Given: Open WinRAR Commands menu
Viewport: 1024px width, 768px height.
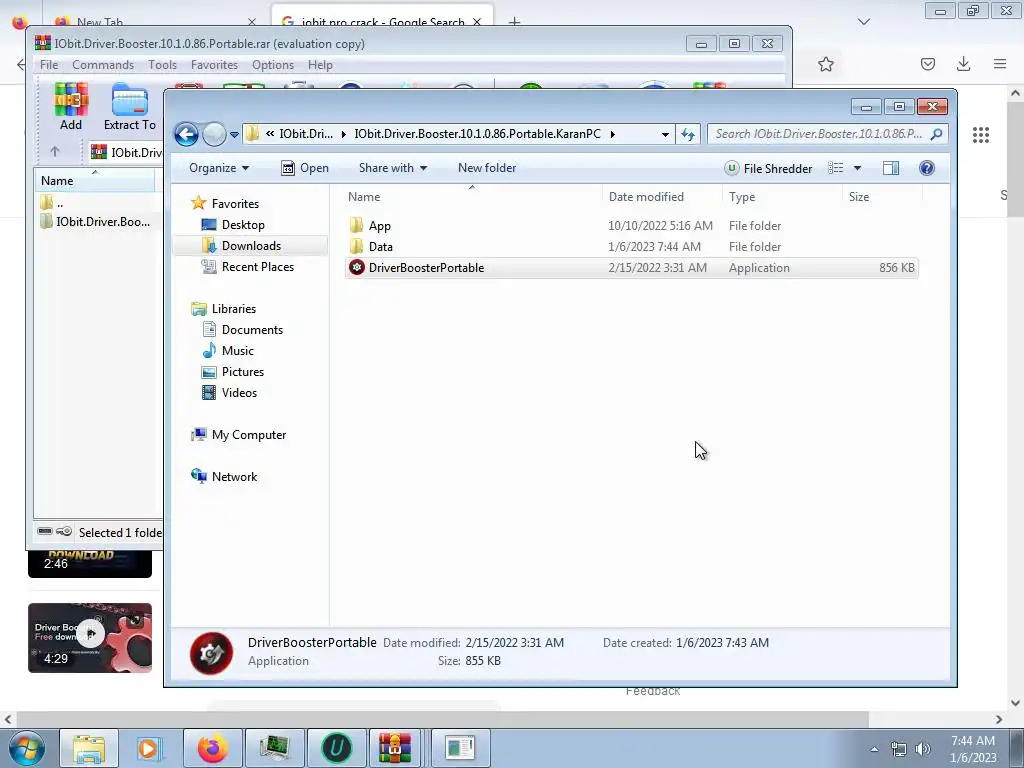Looking at the screenshot, I should click(103, 65).
